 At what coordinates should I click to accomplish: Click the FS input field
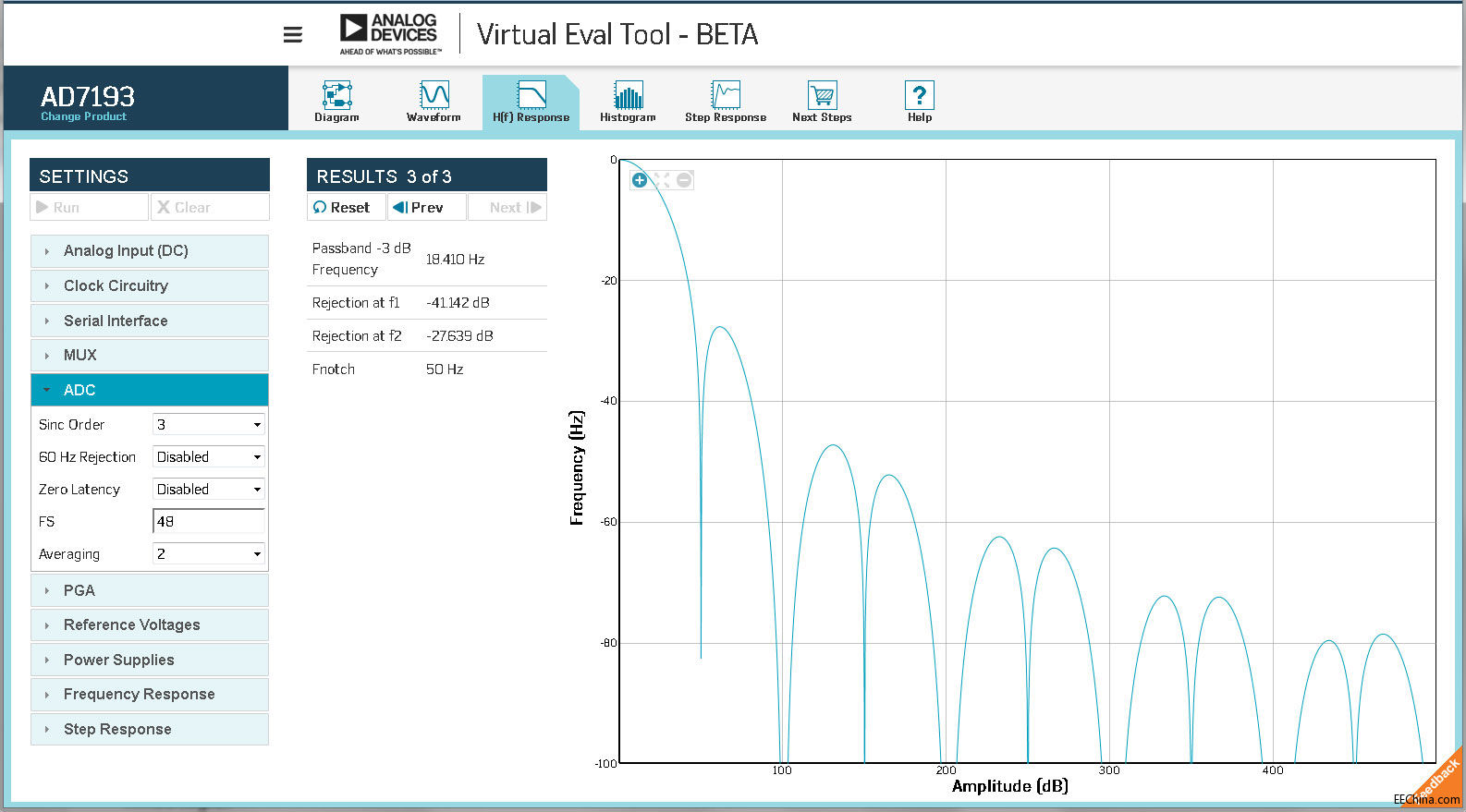coord(209,521)
